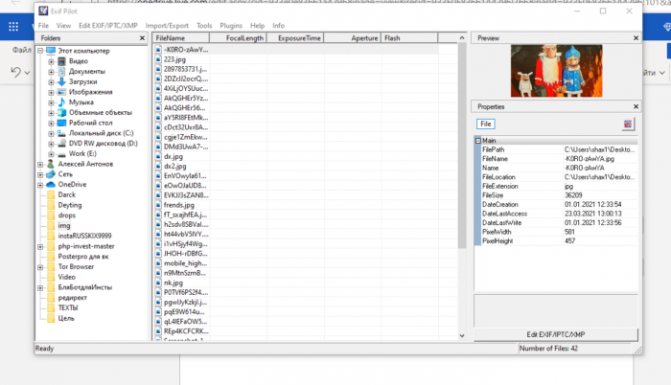Select the DVD RW дисковод (D:) drive icon
The image size is (671, 385).
point(62,143)
